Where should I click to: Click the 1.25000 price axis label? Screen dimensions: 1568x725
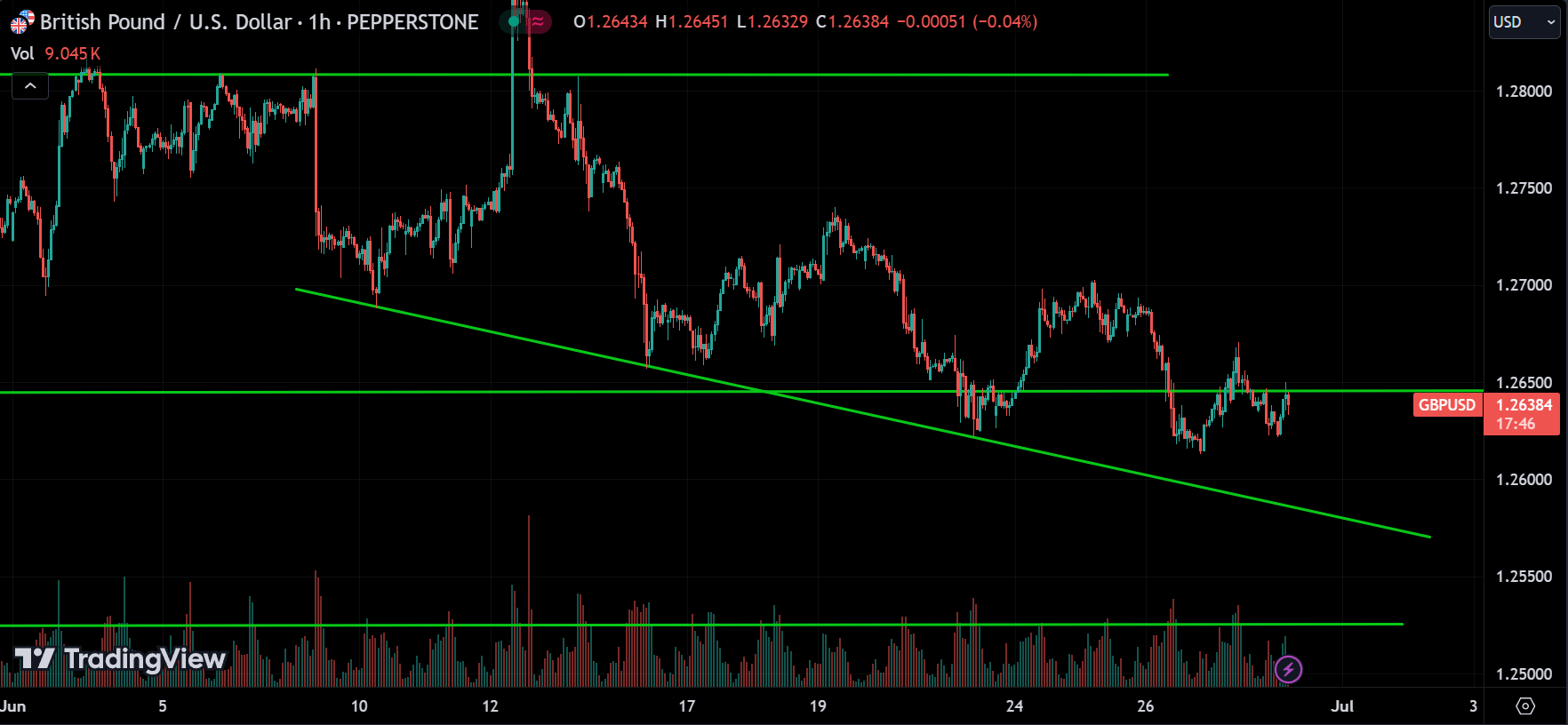[x=1524, y=674]
